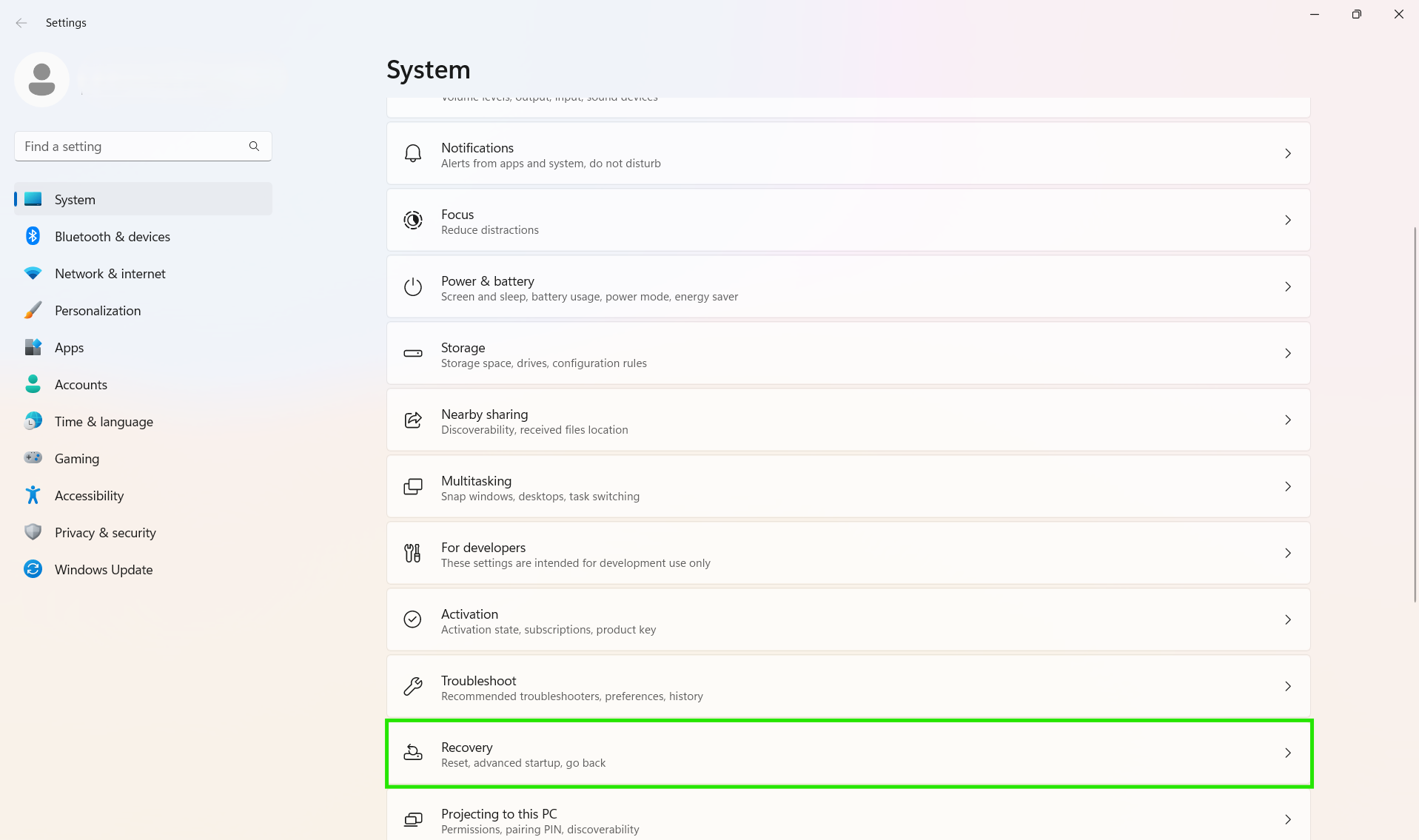Screen dimensions: 1419x840
Task: Open Privacy & security section
Action: pyautogui.click(x=143, y=532)
